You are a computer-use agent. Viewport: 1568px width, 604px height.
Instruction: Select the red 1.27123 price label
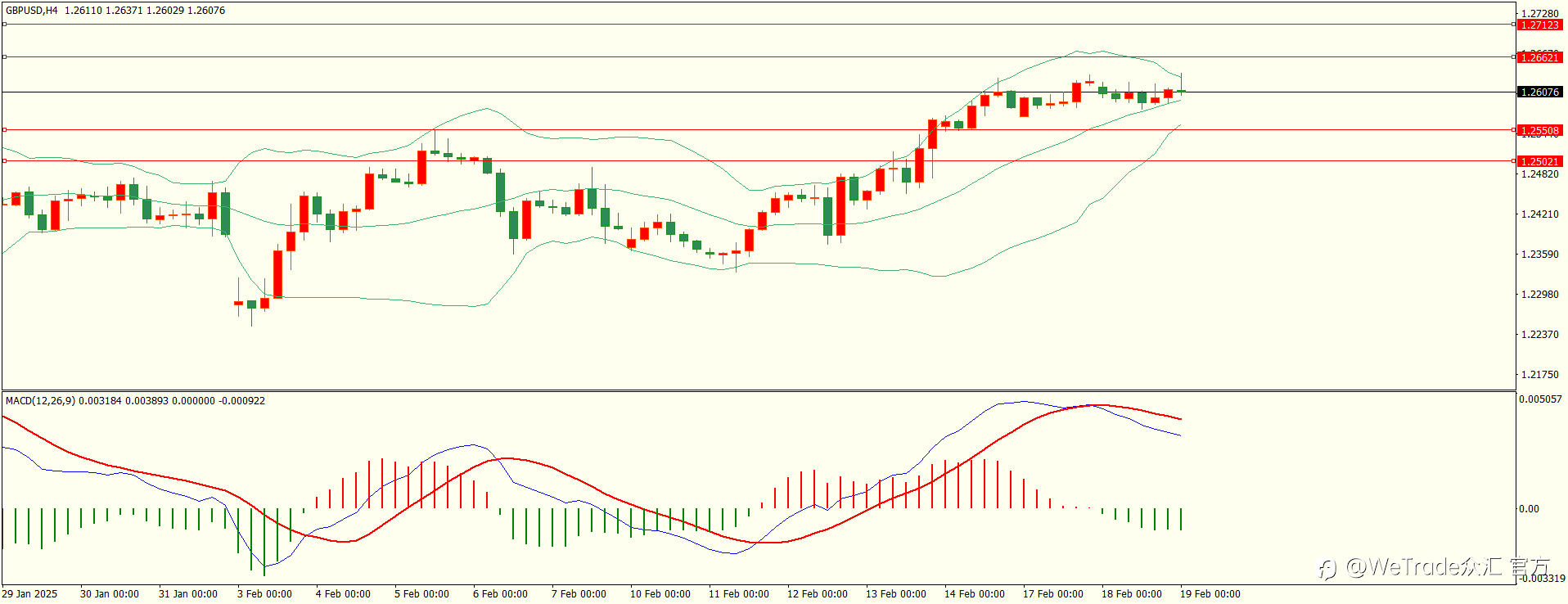click(1539, 25)
